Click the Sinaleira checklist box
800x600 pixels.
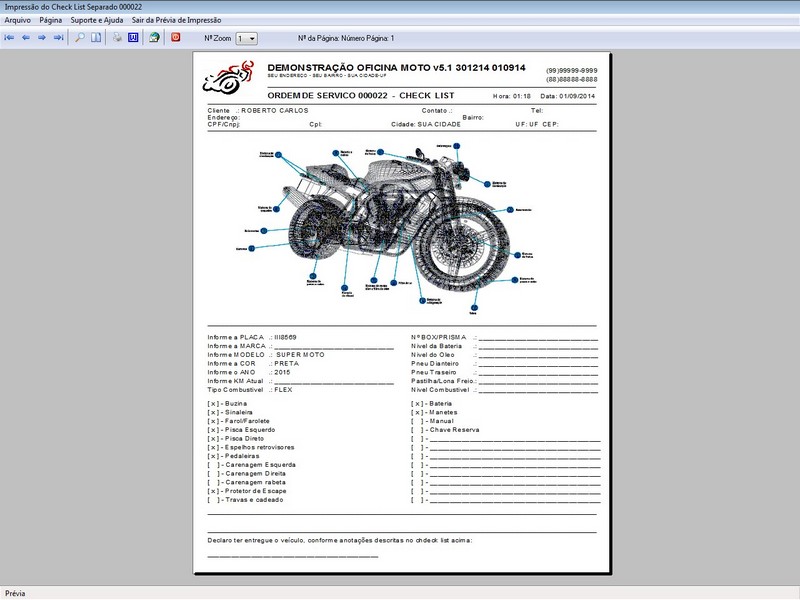[213, 412]
